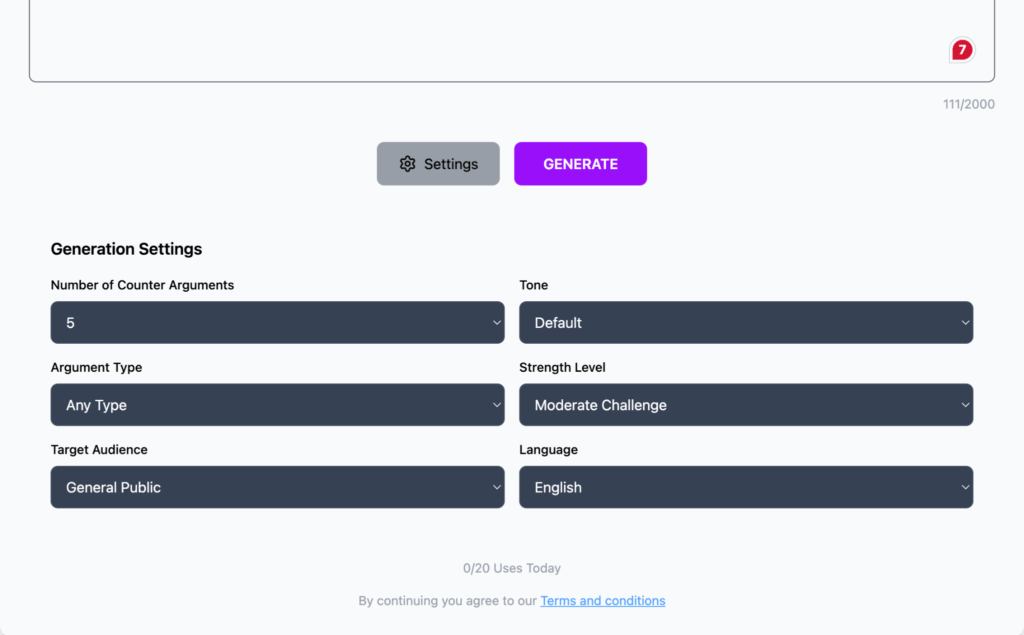Click the Argument Type chevron arrow
The height and width of the screenshot is (635, 1024).
497,405
